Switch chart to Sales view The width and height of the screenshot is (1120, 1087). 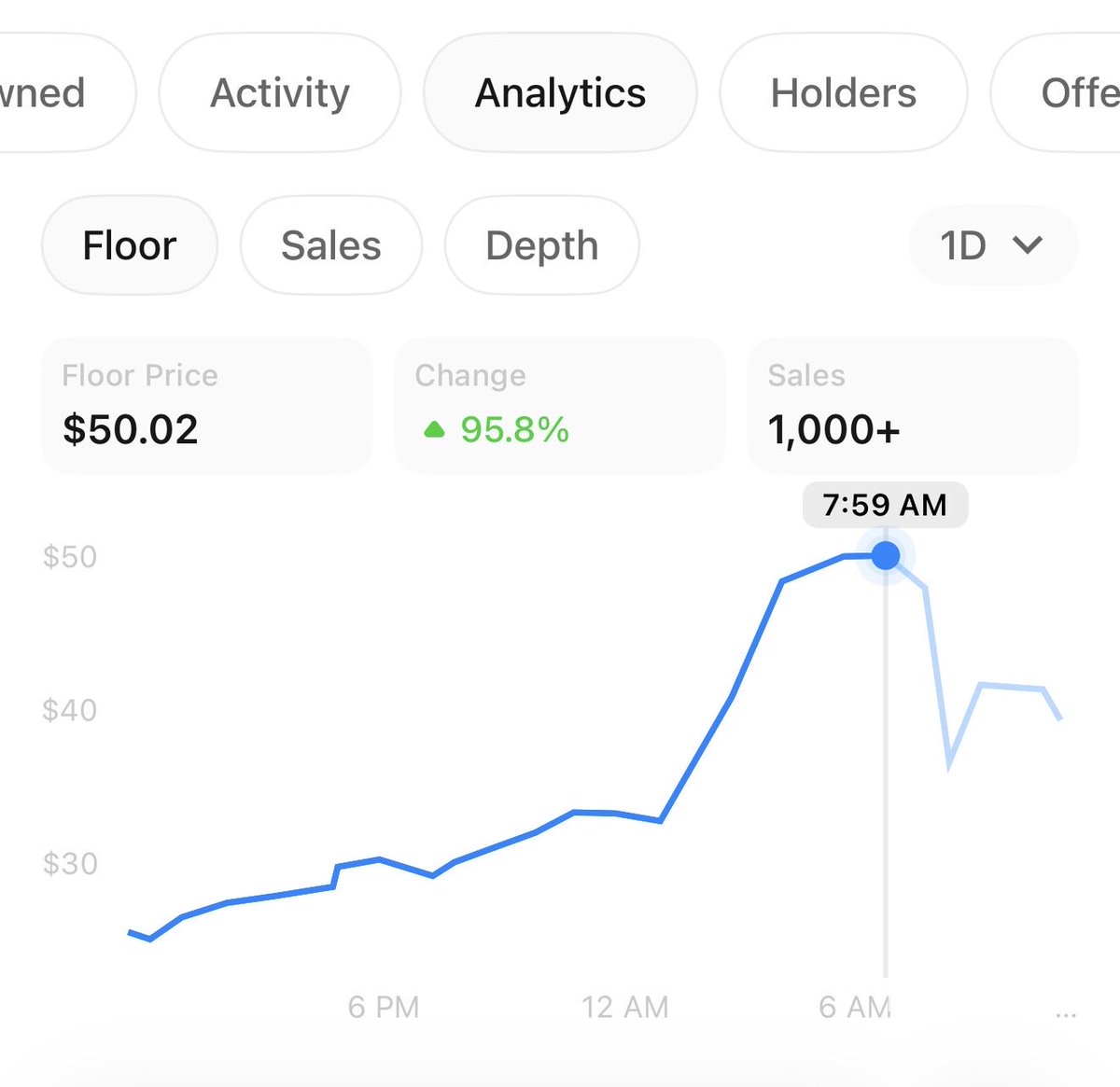331,245
